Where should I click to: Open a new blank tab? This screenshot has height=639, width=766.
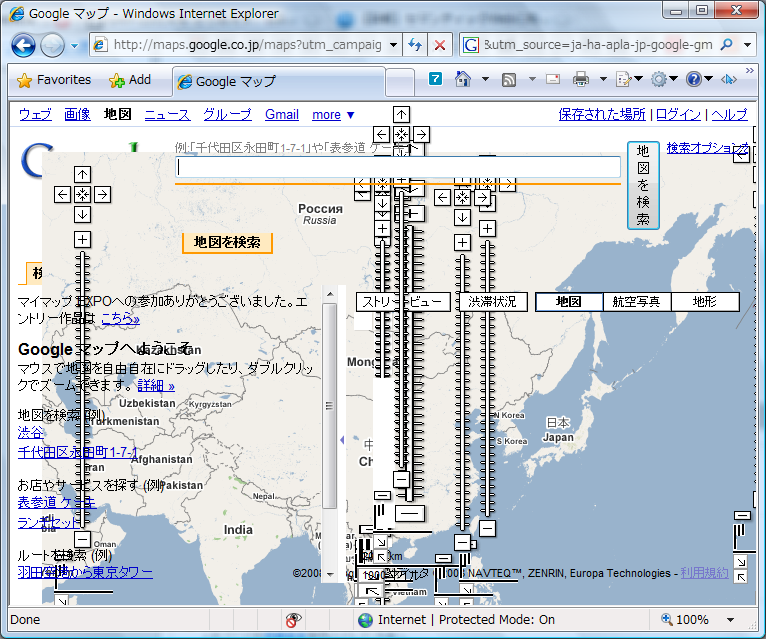[x=400, y=83]
